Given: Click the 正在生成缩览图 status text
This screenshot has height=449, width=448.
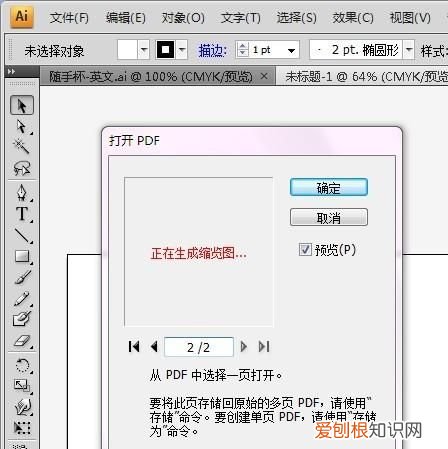Looking at the screenshot, I should (x=199, y=253).
